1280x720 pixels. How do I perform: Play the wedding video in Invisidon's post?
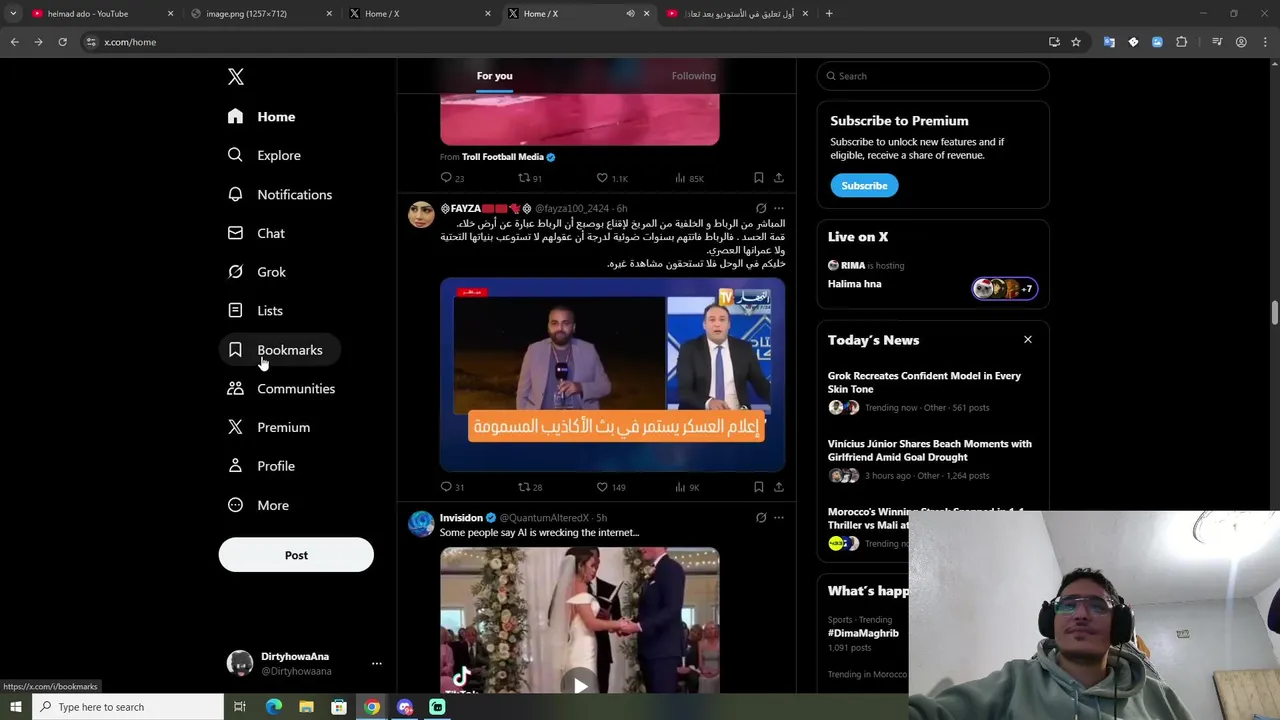pyautogui.click(x=580, y=684)
